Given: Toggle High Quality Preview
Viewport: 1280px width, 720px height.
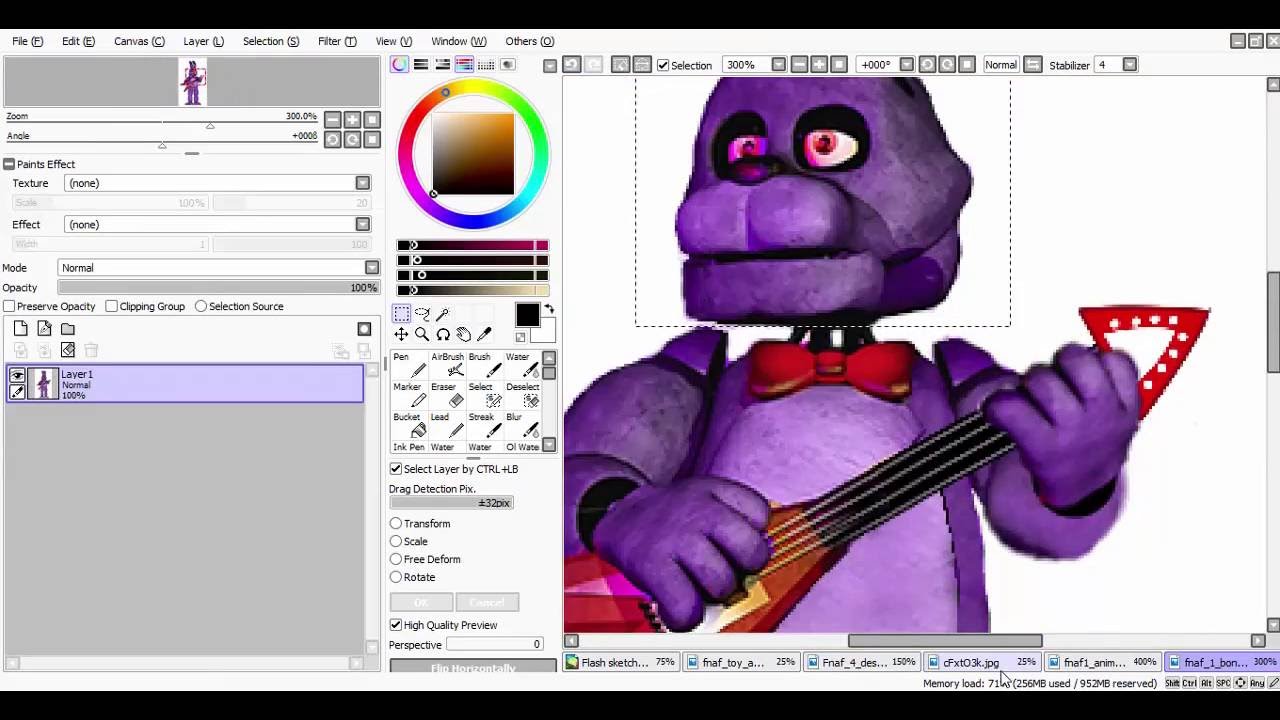Looking at the screenshot, I should coord(396,625).
